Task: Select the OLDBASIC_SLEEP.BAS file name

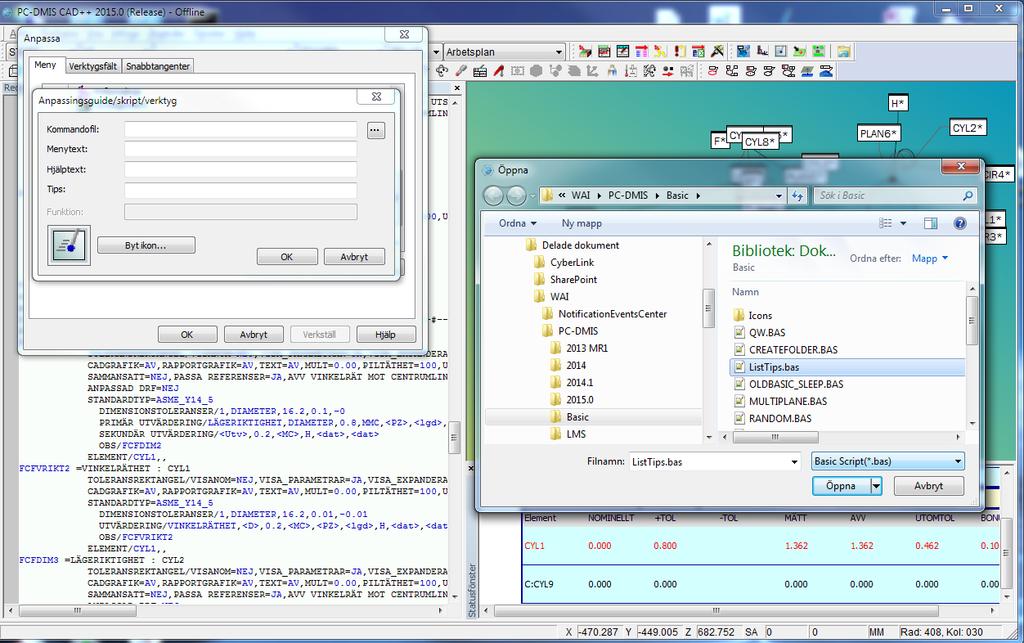Action: point(796,384)
